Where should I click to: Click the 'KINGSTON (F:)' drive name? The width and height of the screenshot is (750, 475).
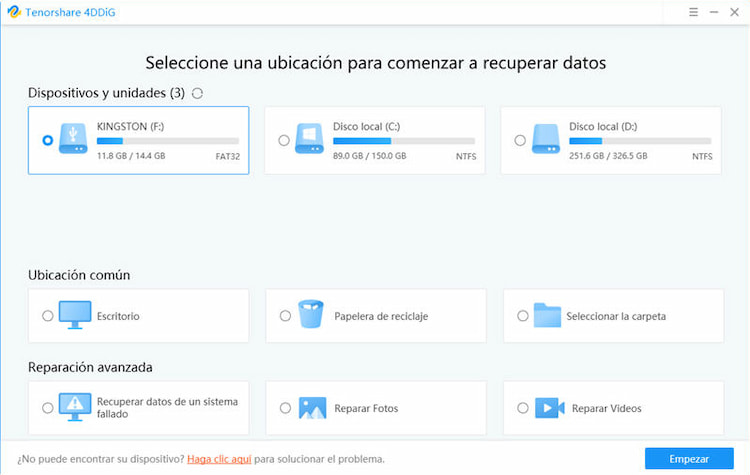coord(131,126)
